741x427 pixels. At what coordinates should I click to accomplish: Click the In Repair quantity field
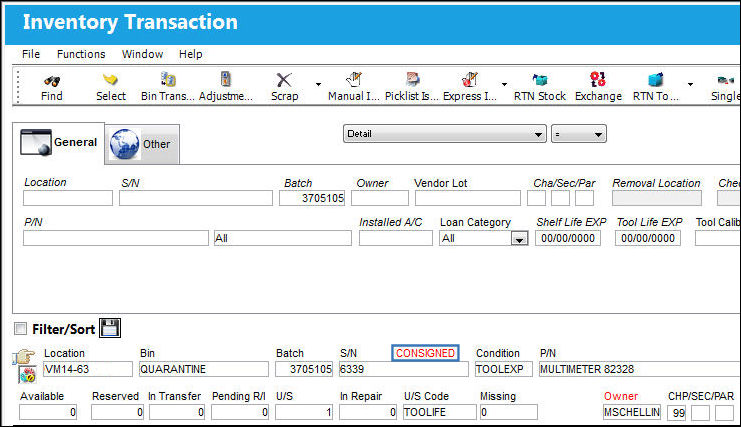[x=368, y=412]
